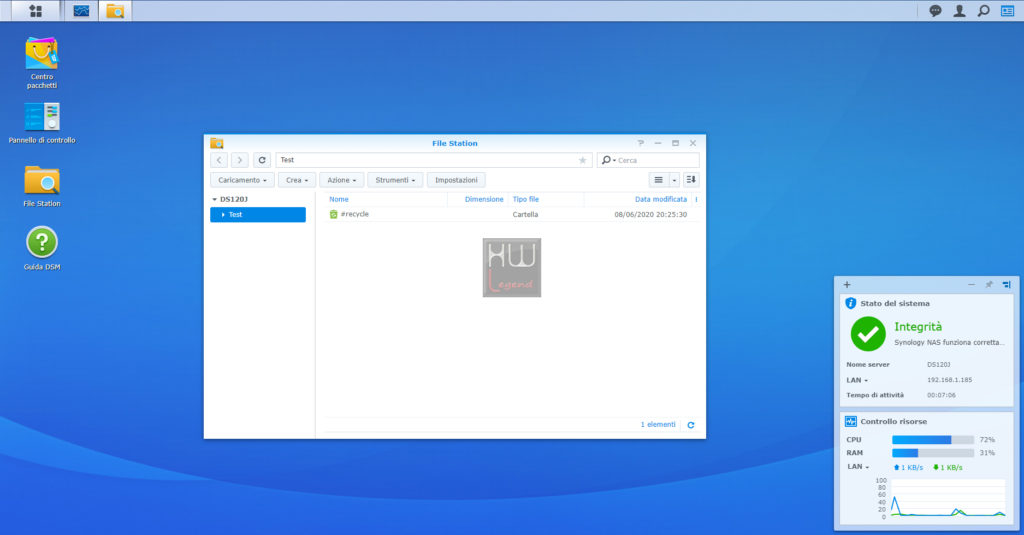Viewport: 1024px width, 535px height.
Task: Open File Station help question mark
Action: point(641,143)
